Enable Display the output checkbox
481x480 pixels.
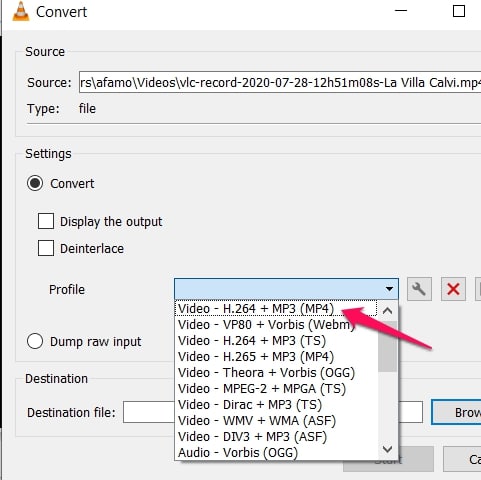(46, 221)
